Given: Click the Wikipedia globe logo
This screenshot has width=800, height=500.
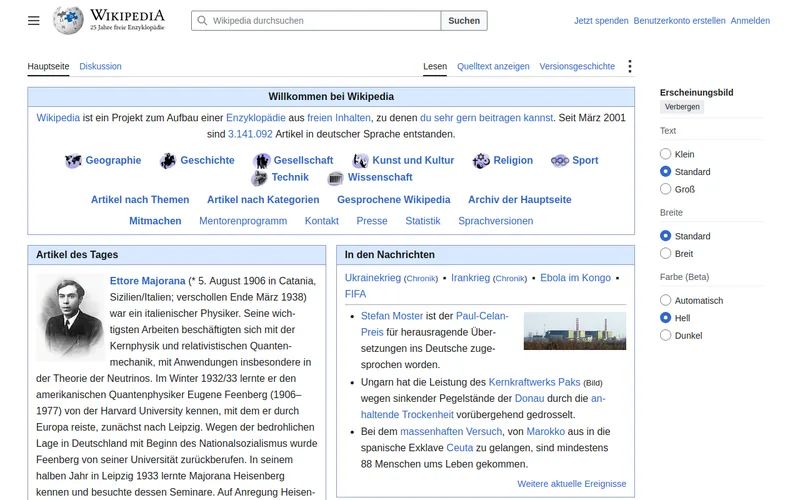Looking at the screenshot, I should (x=68, y=20).
